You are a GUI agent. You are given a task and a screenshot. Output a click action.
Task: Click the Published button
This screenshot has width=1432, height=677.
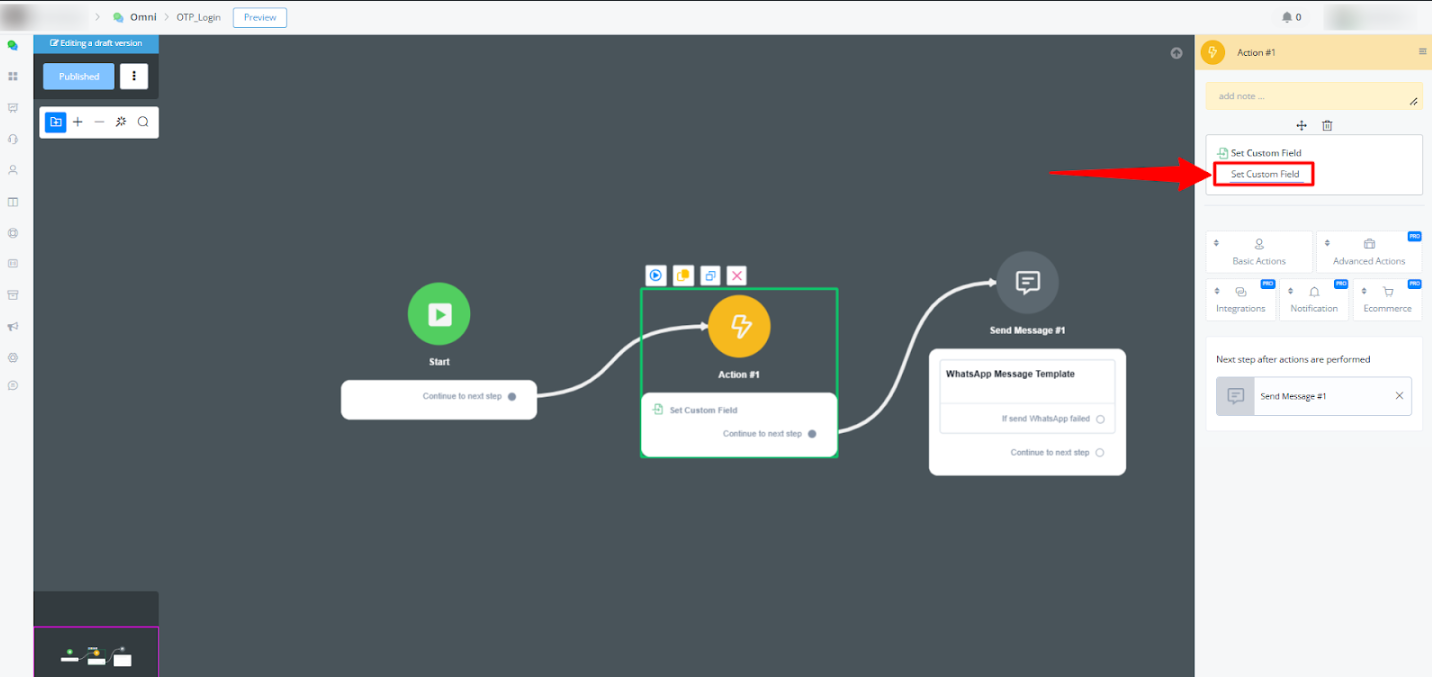pyautogui.click(x=79, y=76)
